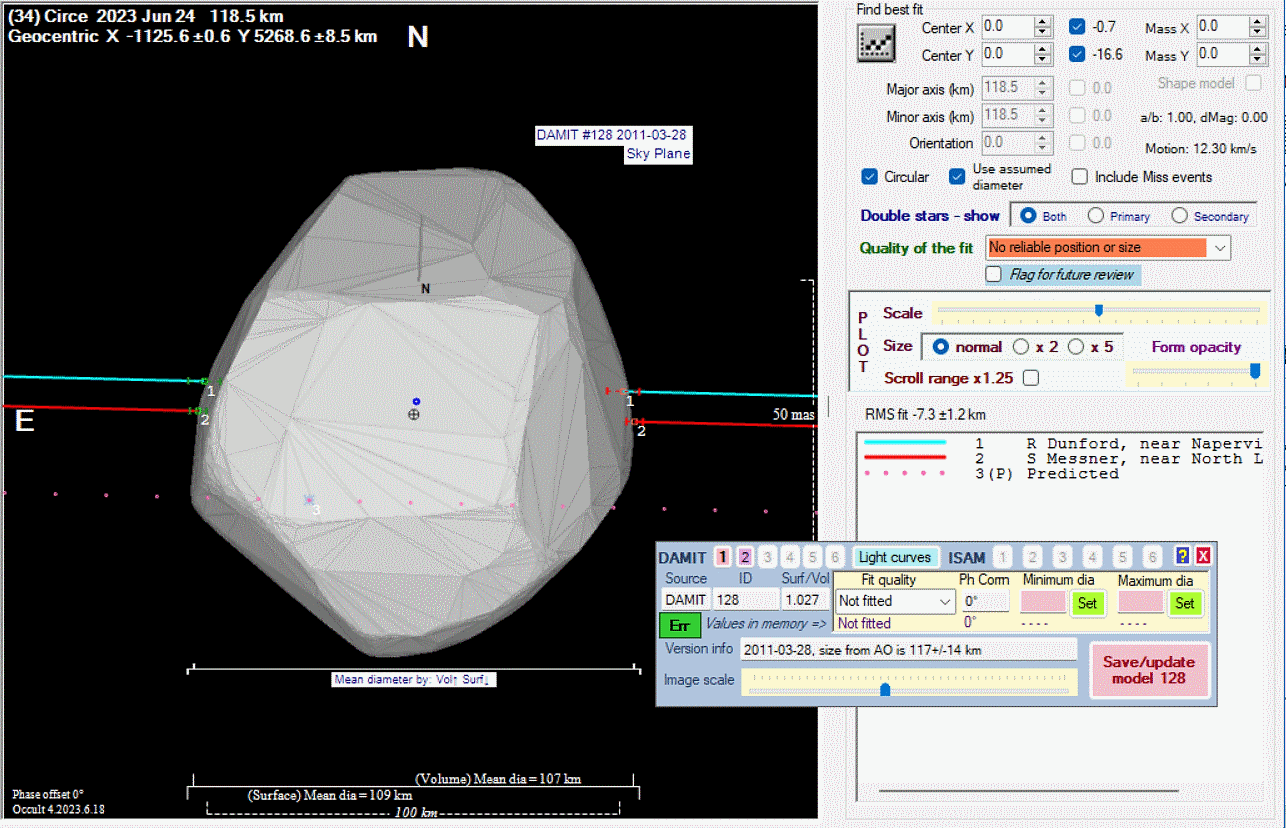The image size is (1286, 828).
Task: Click the Center X input field
Action: pos(1006,27)
